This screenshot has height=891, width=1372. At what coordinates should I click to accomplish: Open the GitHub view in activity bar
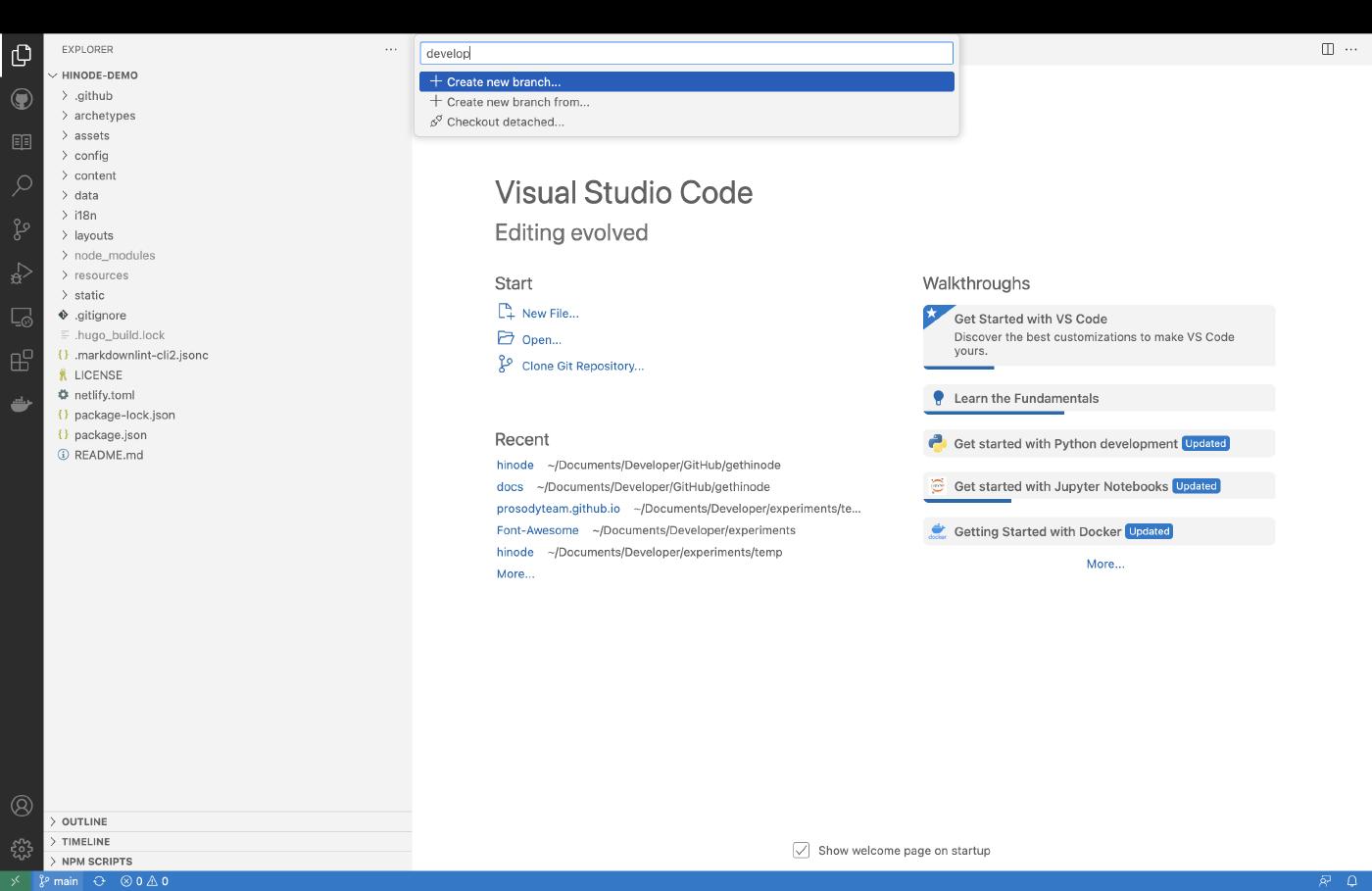(22, 99)
